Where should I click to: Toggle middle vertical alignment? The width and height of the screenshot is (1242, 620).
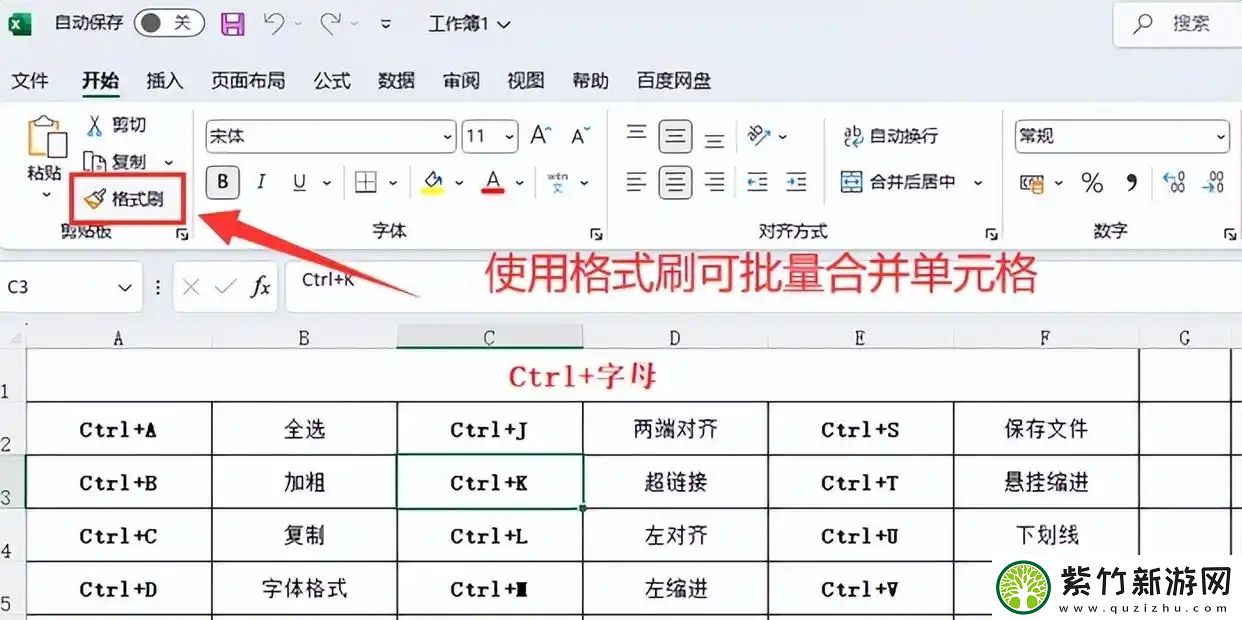coord(676,135)
